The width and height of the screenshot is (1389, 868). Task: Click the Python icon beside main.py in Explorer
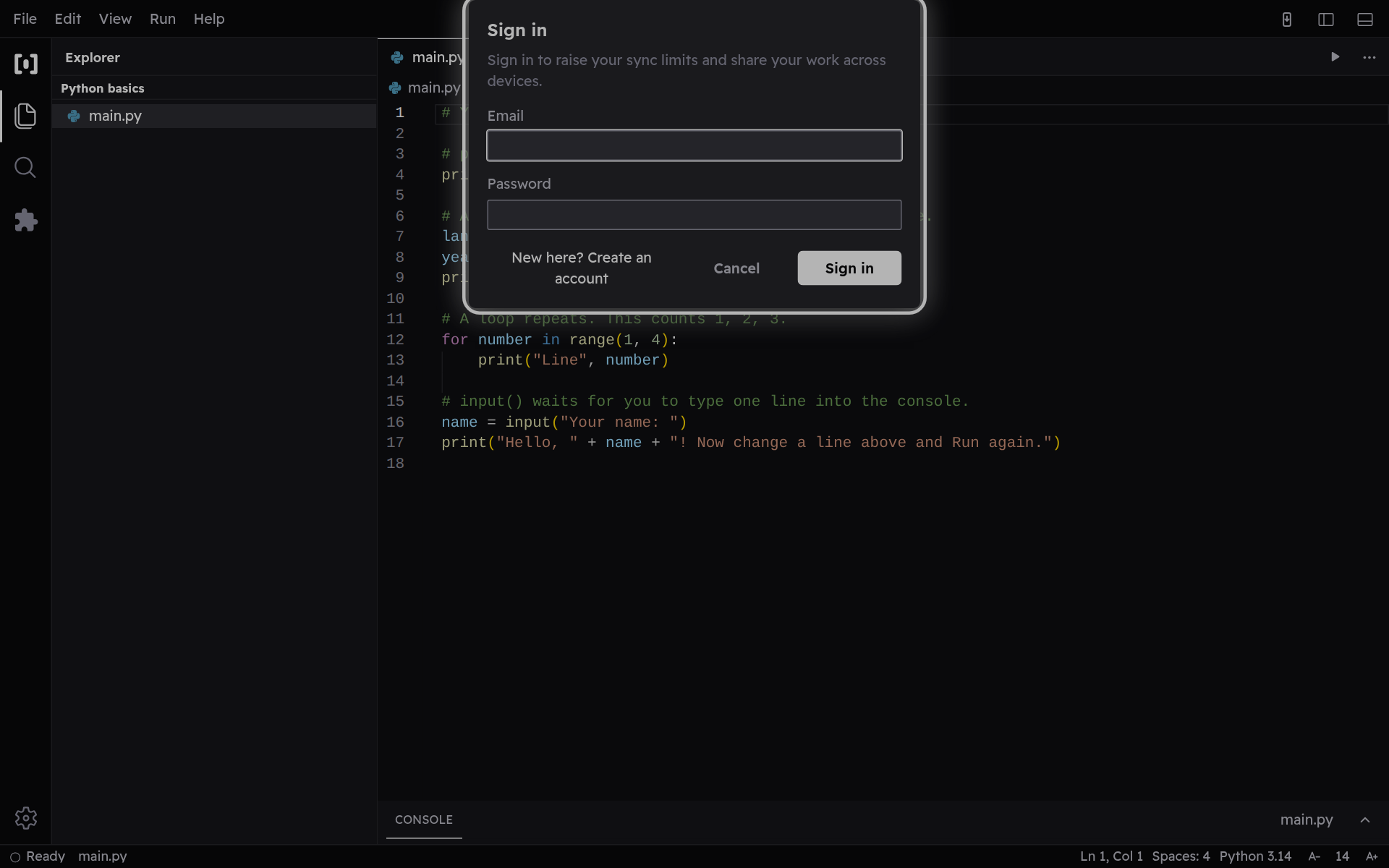(74, 116)
